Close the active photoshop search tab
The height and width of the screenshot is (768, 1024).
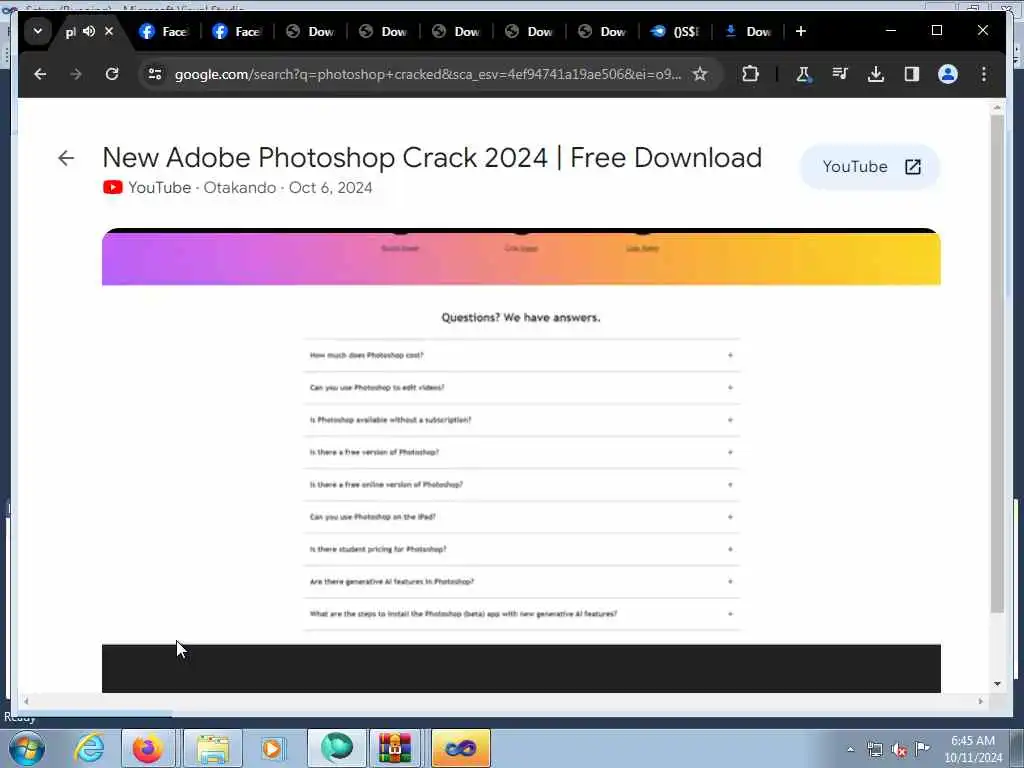(x=109, y=31)
